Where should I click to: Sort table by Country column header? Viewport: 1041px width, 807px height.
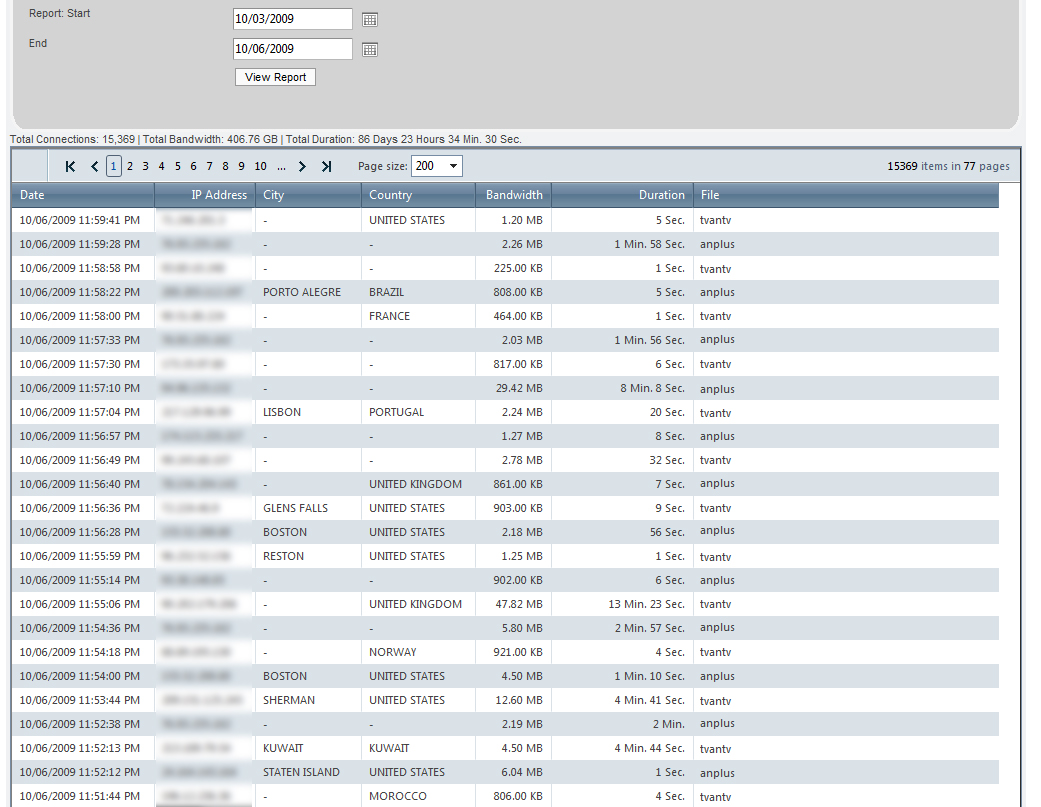click(390, 195)
